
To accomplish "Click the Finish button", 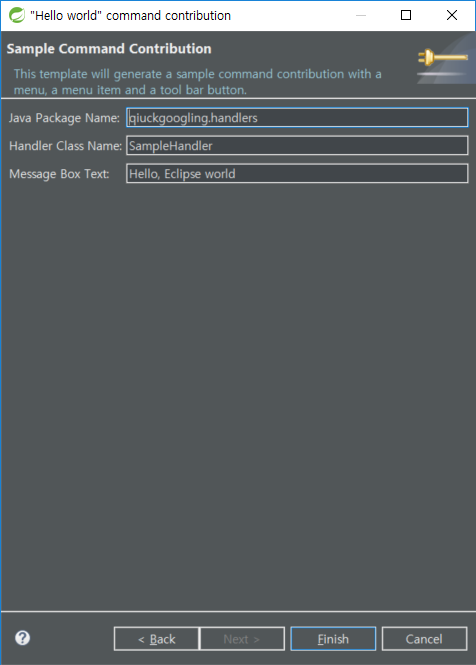I will [333, 639].
